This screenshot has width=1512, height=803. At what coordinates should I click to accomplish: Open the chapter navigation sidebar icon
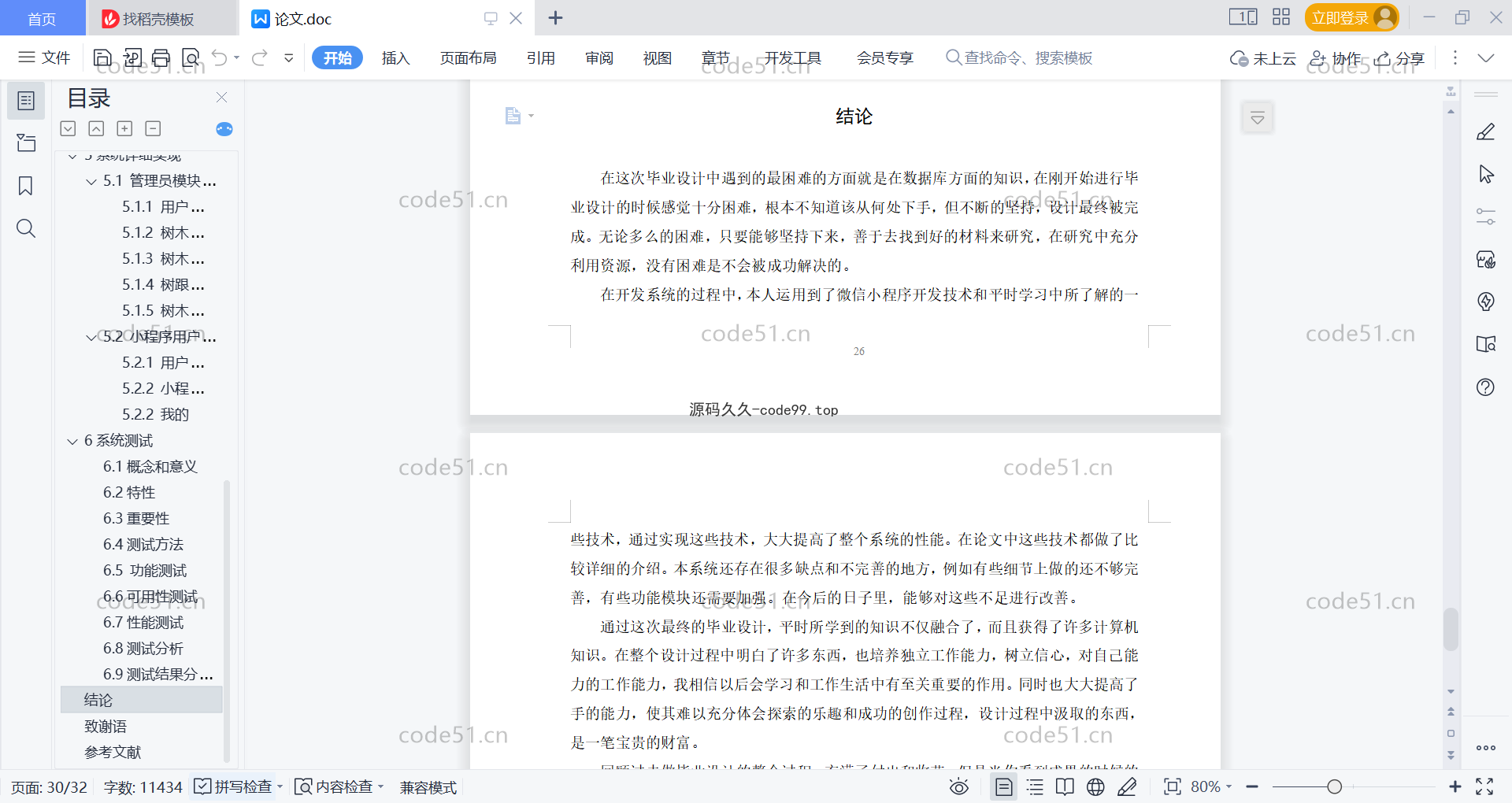click(x=26, y=142)
